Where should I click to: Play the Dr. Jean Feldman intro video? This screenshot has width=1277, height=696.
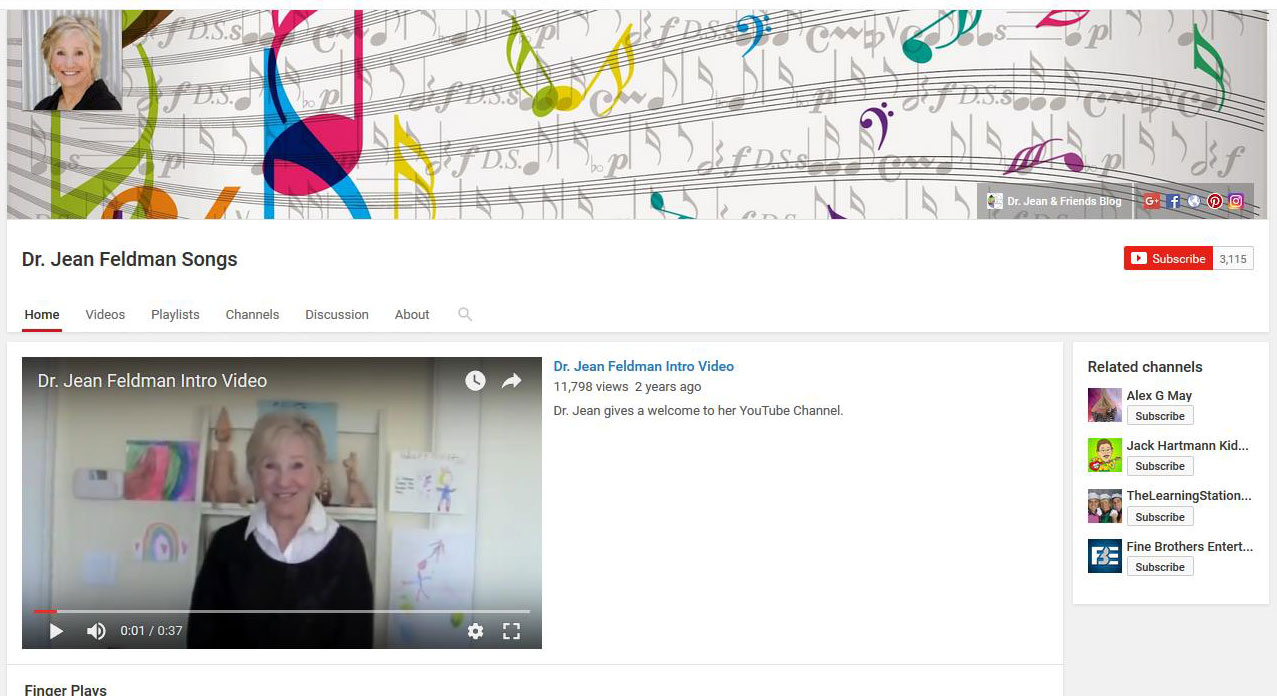56,631
